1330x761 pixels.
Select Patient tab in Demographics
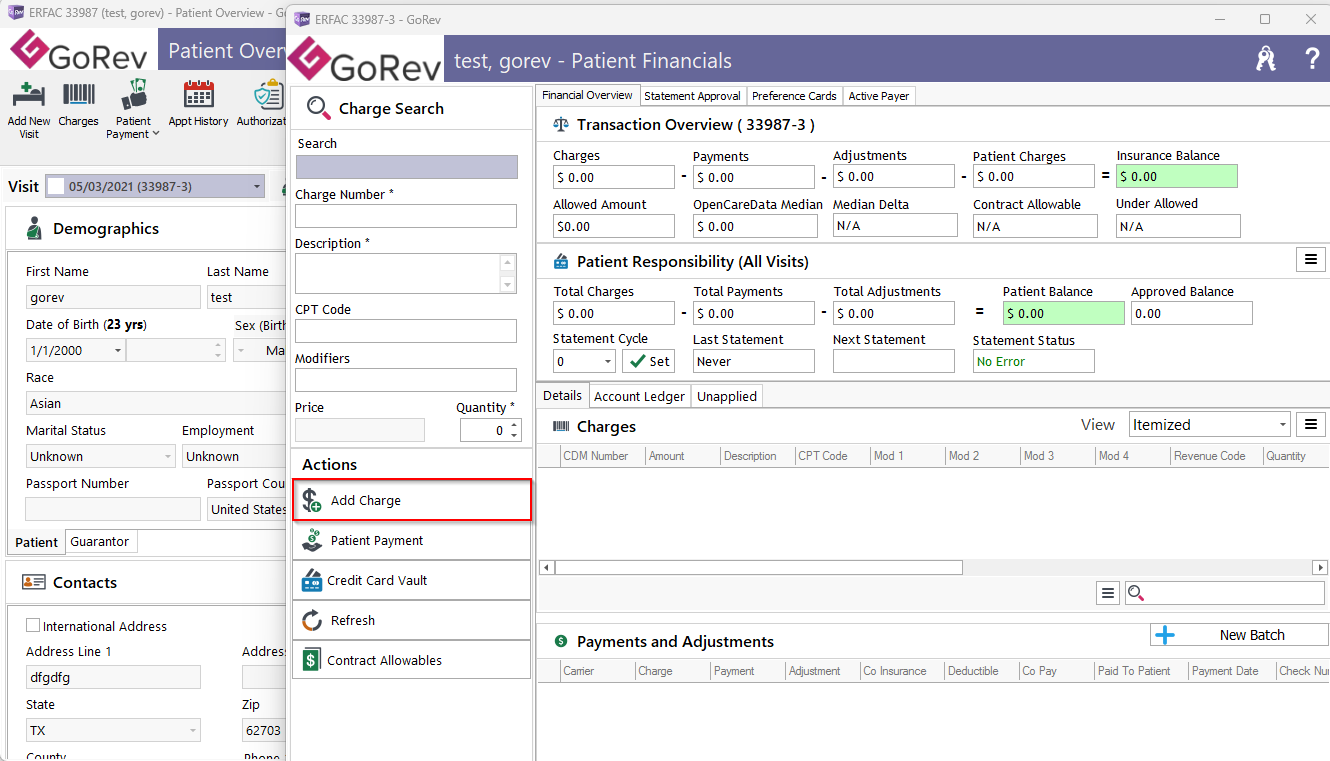(x=36, y=541)
